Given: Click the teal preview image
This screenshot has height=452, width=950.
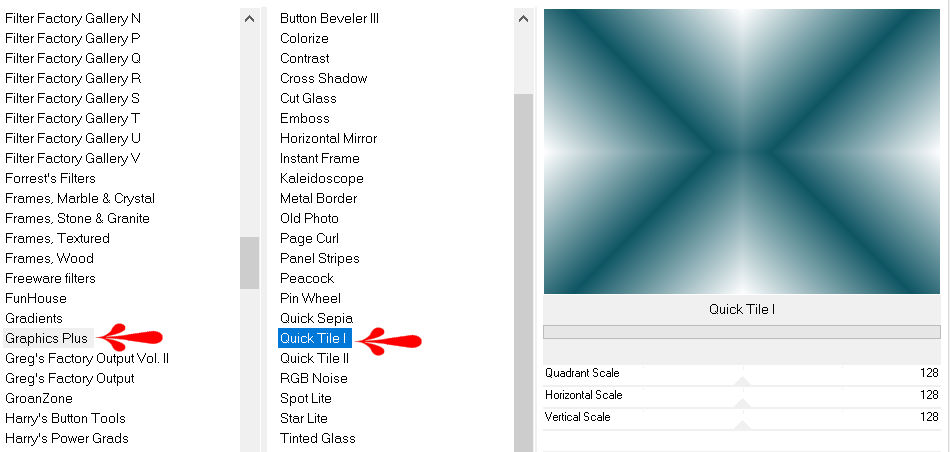Looking at the screenshot, I should pyautogui.click(x=742, y=151).
